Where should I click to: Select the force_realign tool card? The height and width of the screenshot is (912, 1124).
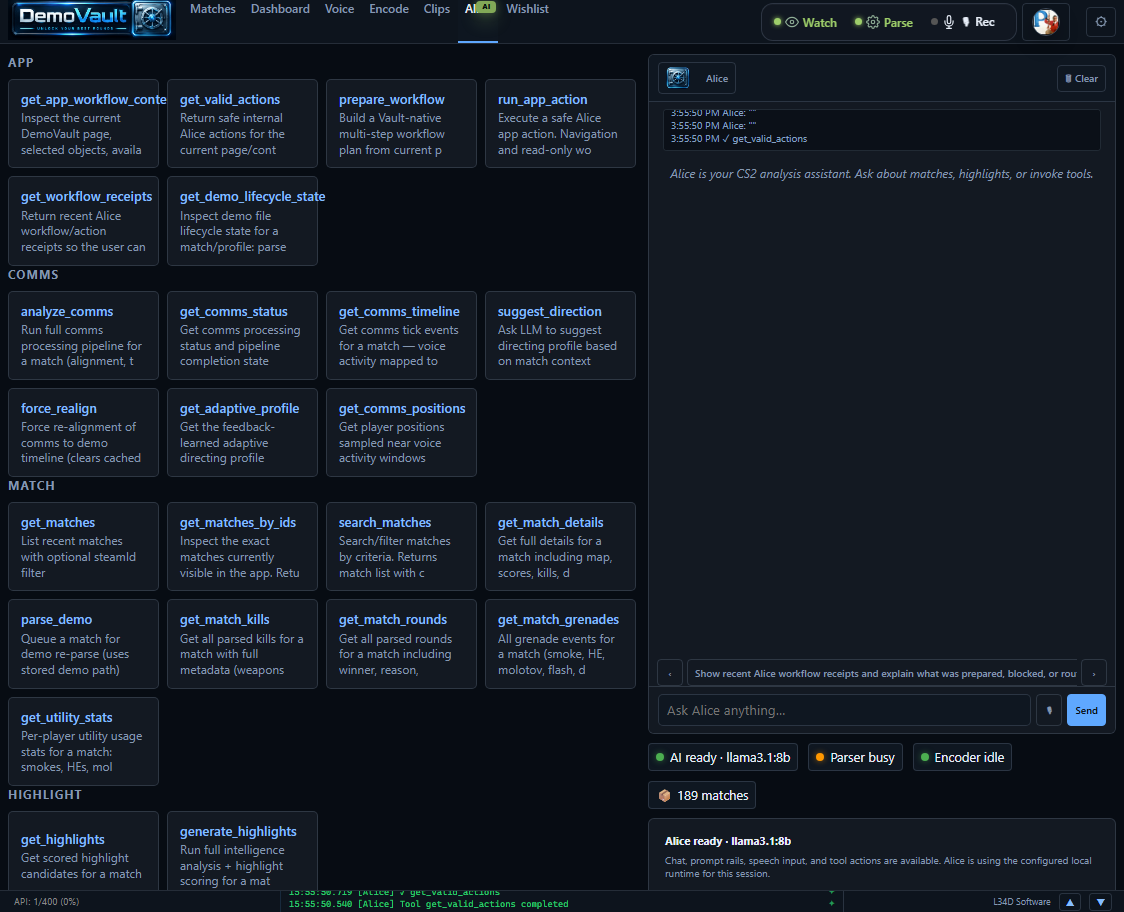tap(83, 432)
